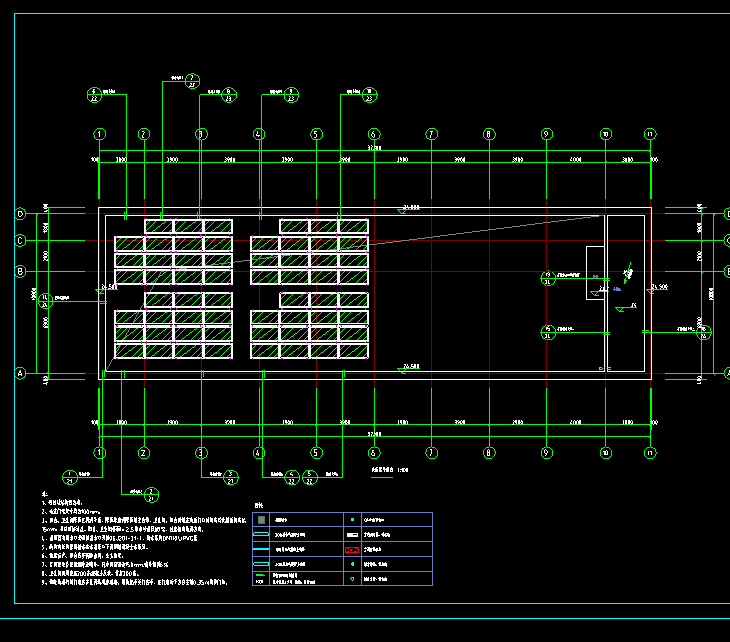Viewport: 730px width, 642px height.
Task: Select the top-left hatched solar panel
Action: (159, 226)
